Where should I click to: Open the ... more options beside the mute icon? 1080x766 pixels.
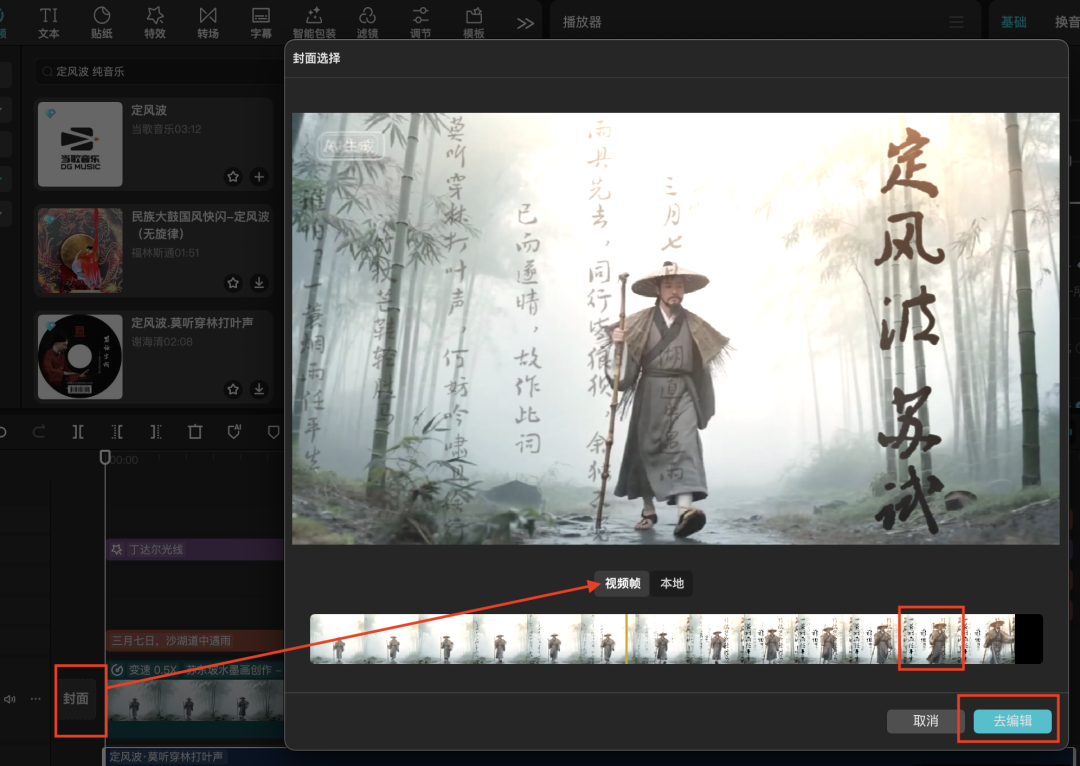pos(36,700)
